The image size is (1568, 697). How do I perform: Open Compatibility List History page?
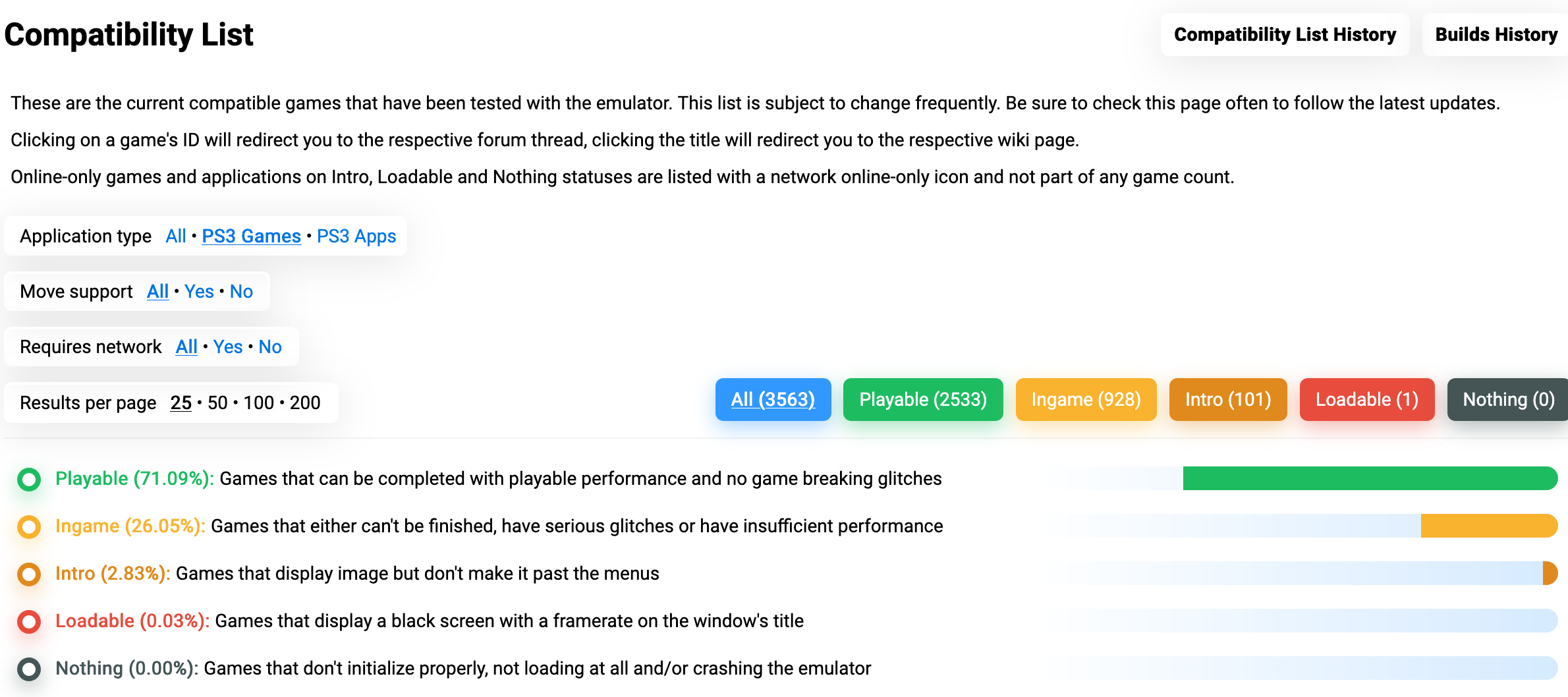(1285, 34)
